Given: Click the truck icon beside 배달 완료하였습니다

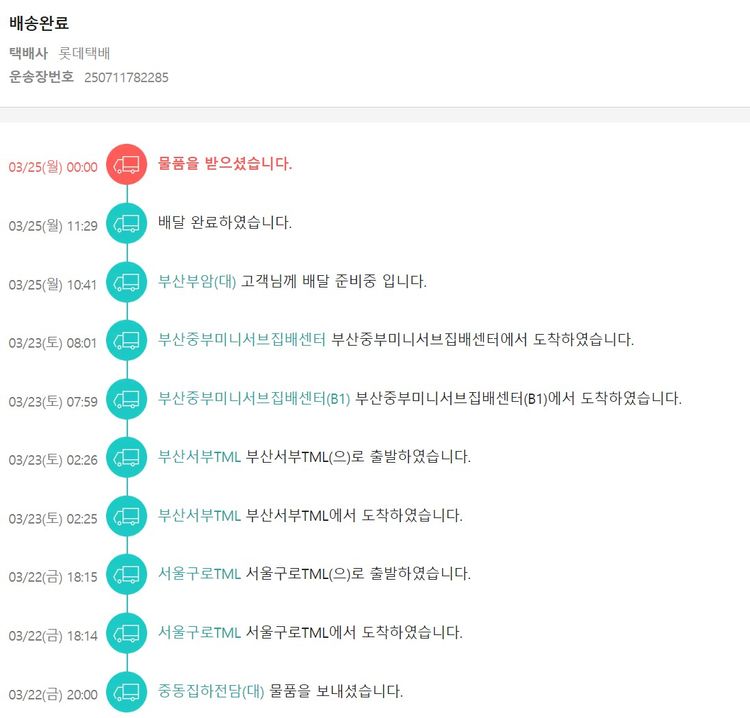Looking at the screenshot, I should [127, 224].
